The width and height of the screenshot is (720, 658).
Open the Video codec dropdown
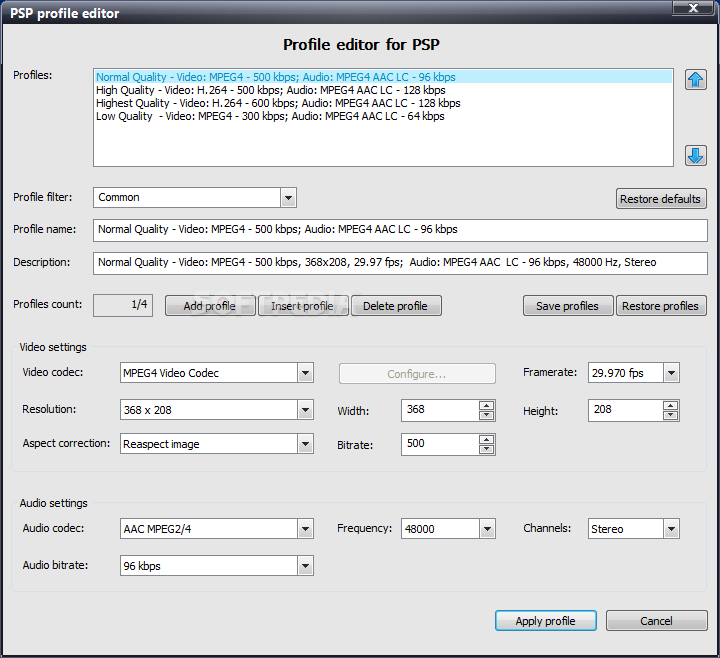[305, 373]
